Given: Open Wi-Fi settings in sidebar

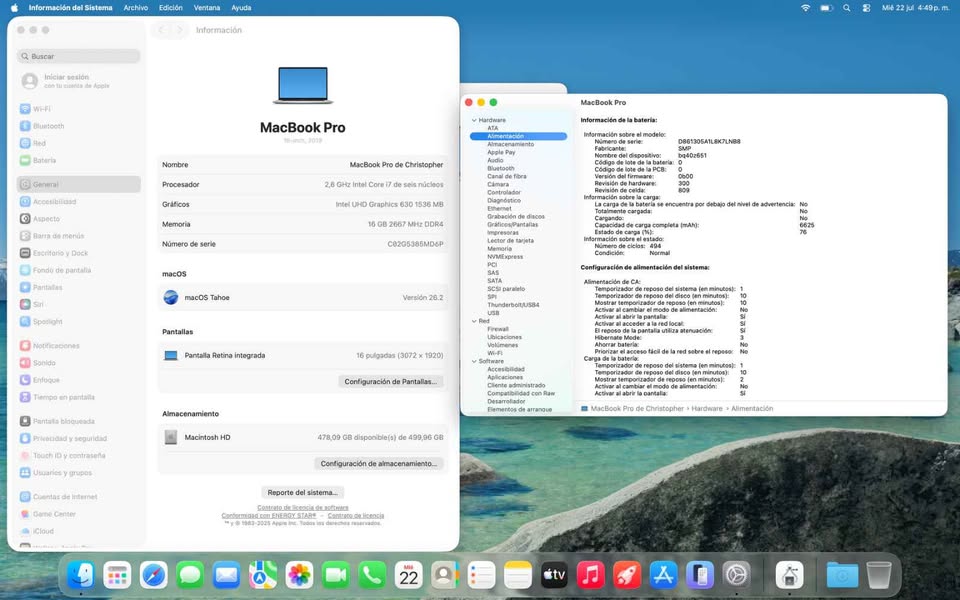Looking at the screenshot, I should (79, 109).
